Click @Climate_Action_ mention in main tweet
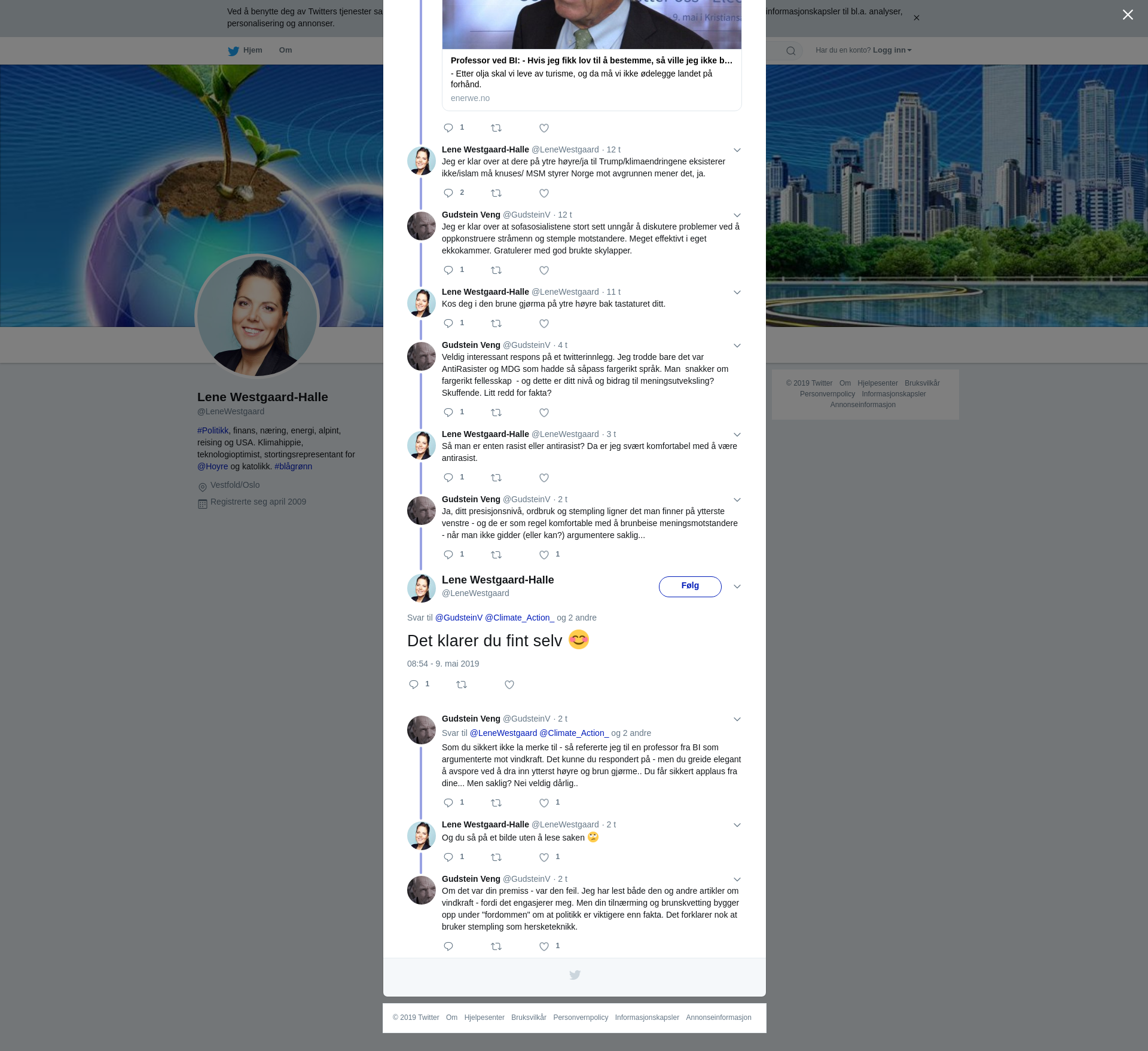The height and width of the screenshot is (1051, 1148). click(x=520, y=618)
